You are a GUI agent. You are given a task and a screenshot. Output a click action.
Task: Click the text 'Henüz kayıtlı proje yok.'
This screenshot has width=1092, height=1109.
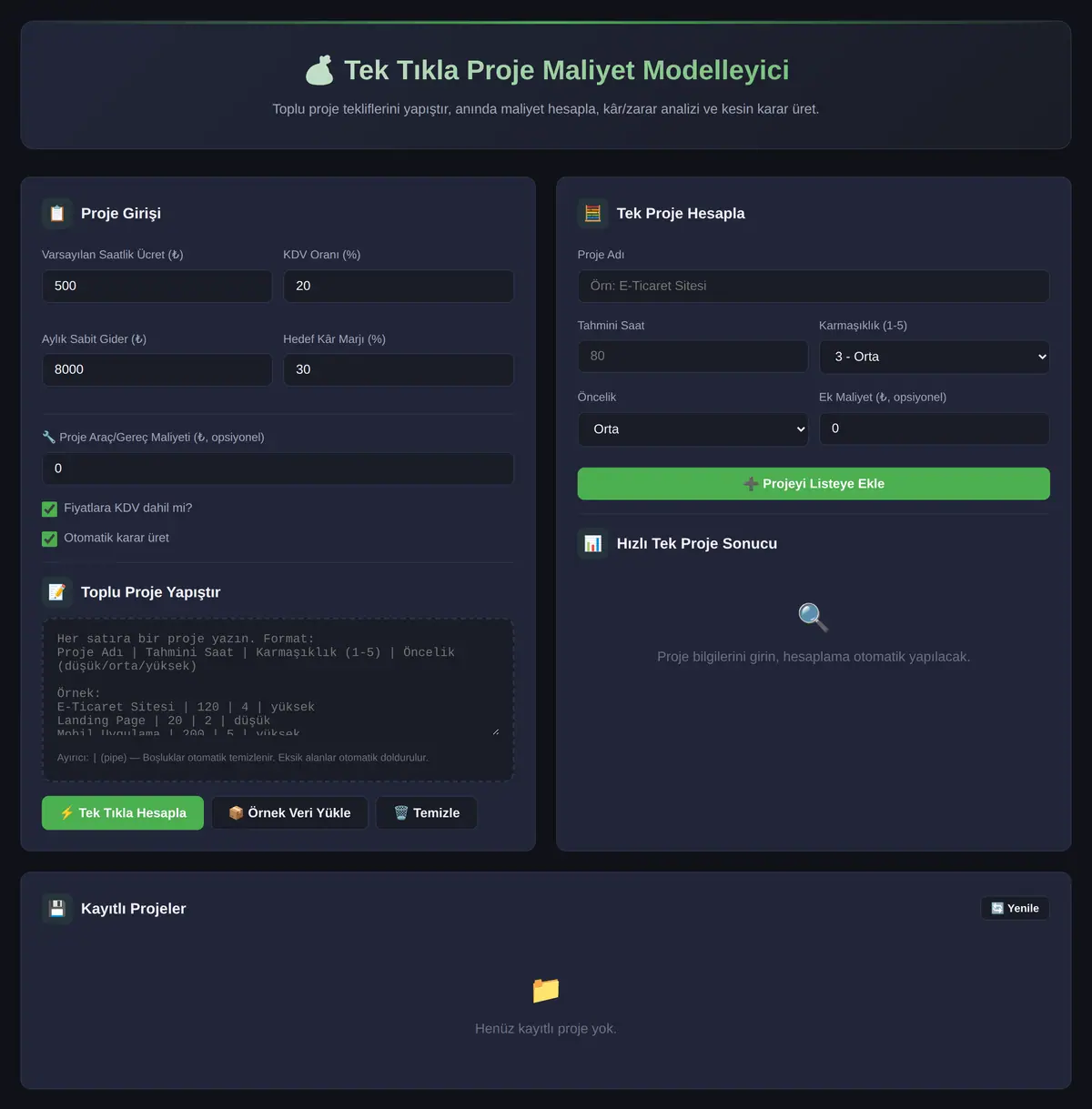pyautogui.click(x=546, y=1029)
